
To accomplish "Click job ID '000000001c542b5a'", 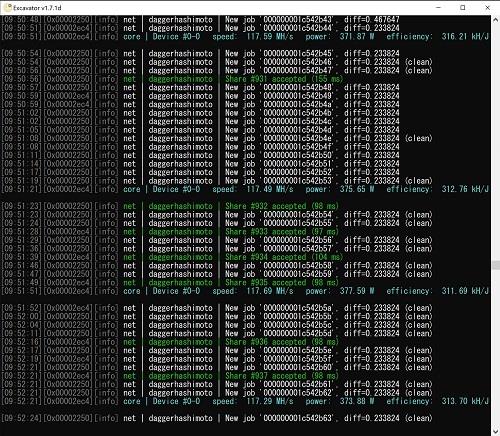I will tap(298, 308).
